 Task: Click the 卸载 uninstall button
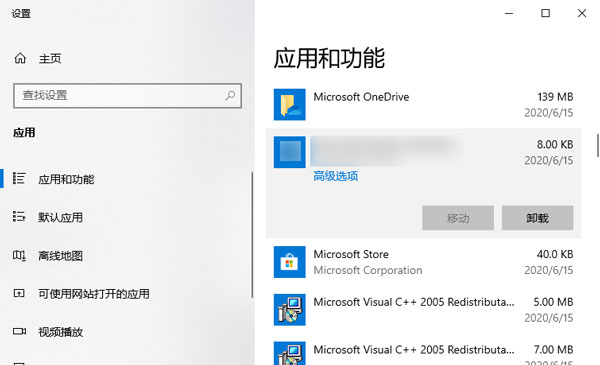(x=538, y=218)
